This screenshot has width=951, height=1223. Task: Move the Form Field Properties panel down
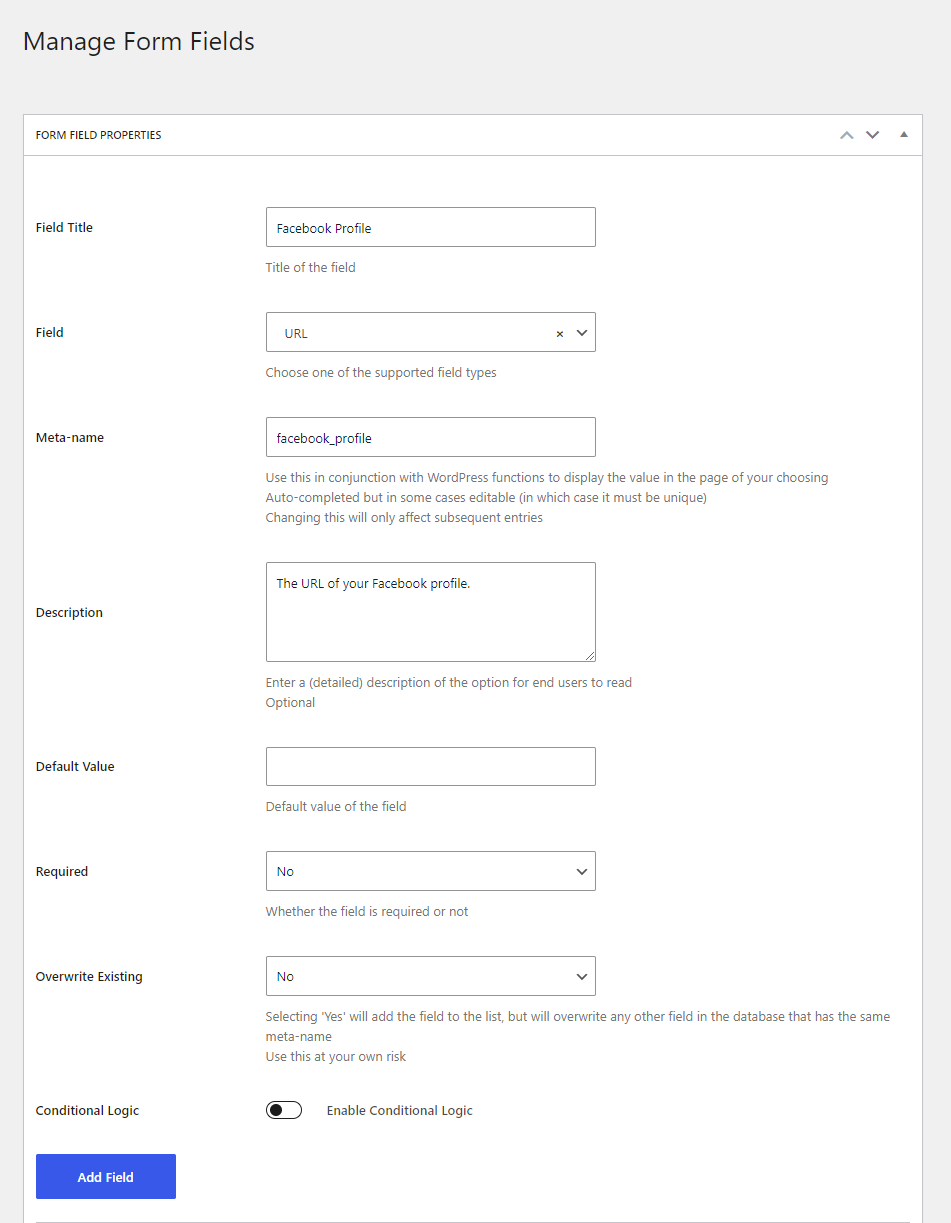872,135
